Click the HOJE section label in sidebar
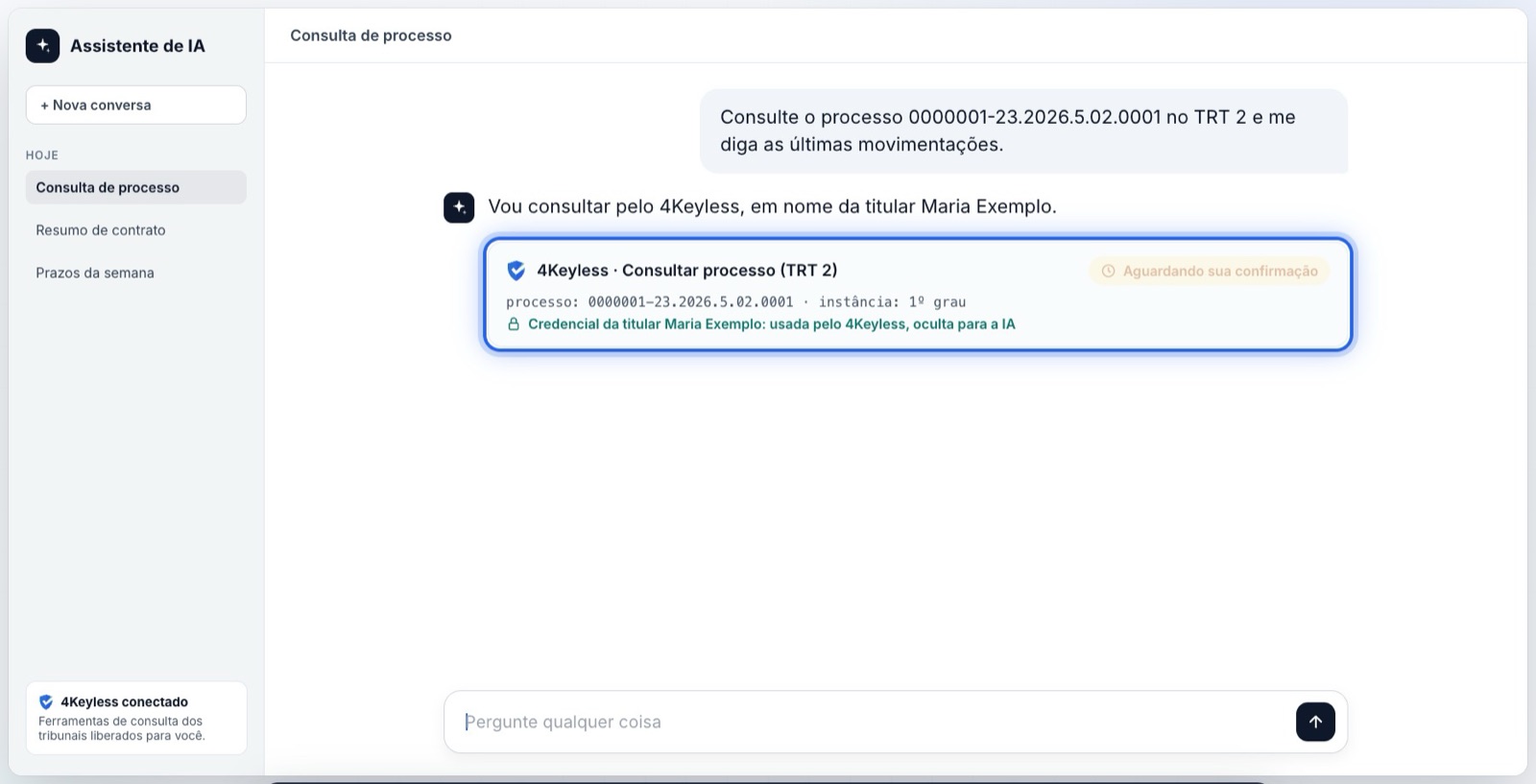 coord(42,154)
